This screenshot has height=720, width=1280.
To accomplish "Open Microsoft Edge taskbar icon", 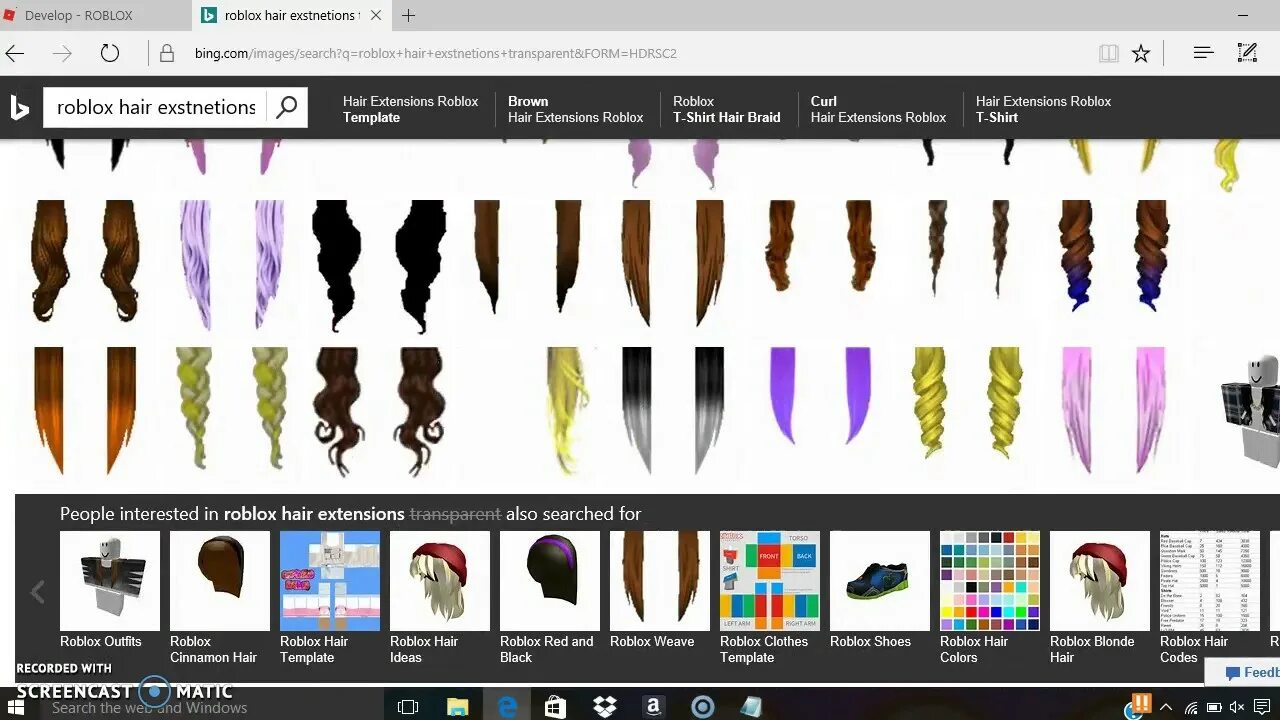I will click(507, 706).
